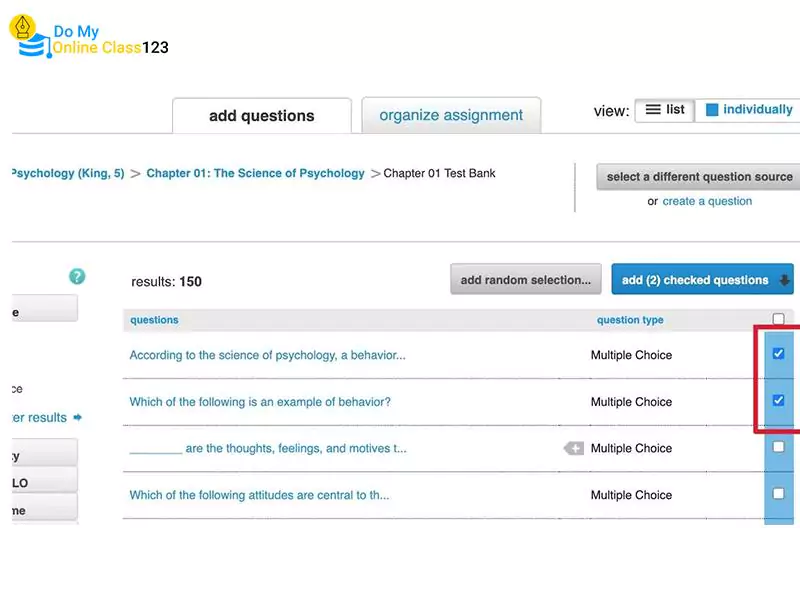Viewport: 800px width, 600px height.
Task: Click add (2) checked questions button
Action: (702, 280)
